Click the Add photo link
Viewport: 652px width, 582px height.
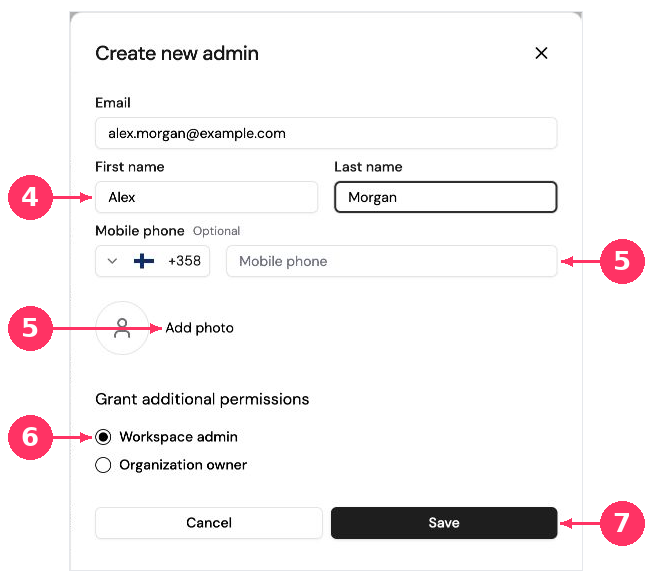click(200, 328)
